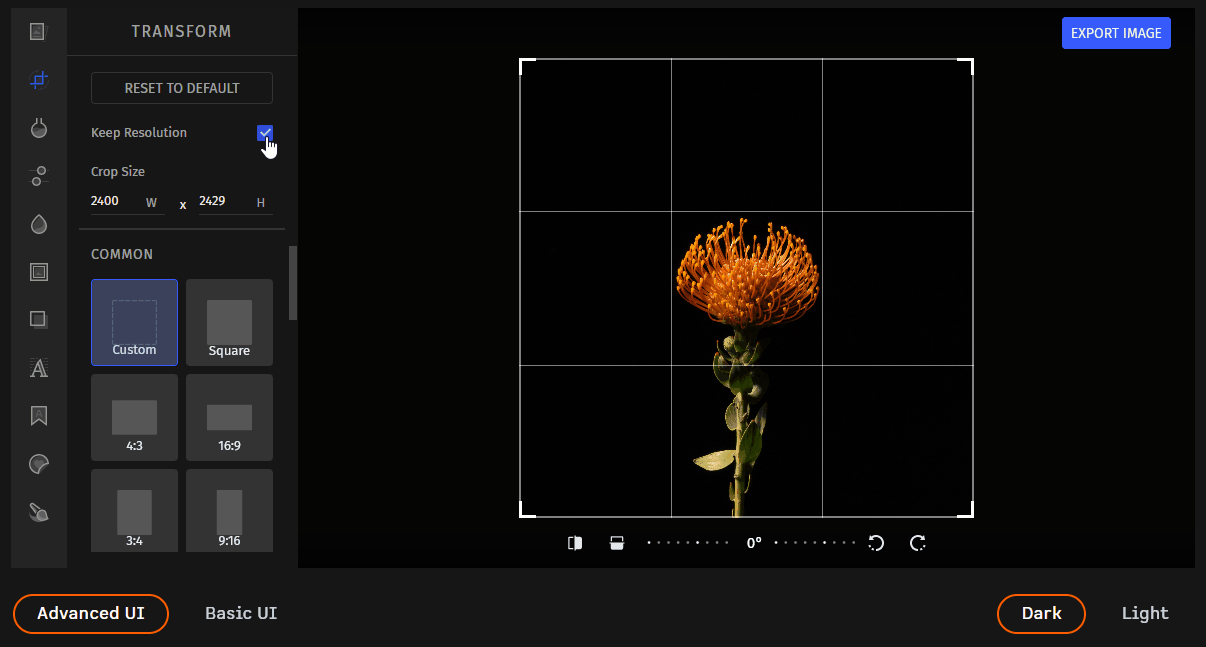The height and width of the screenshot is (647, 1206).
Task: Flip the image vertically
Action: click(x=617, y=542)
